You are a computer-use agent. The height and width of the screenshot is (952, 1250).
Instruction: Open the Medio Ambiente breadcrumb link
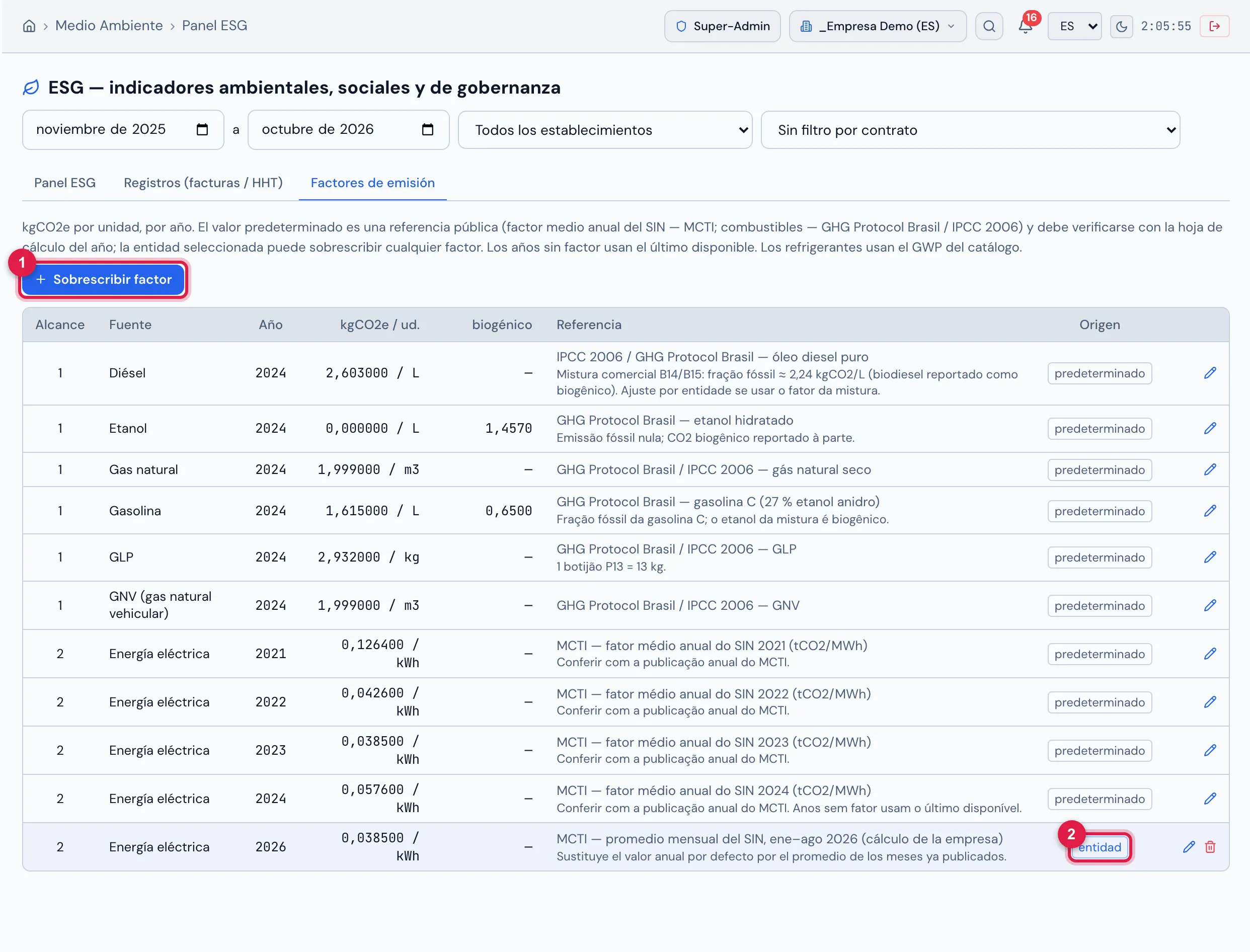pyautogui.click(x=109, y=26)
